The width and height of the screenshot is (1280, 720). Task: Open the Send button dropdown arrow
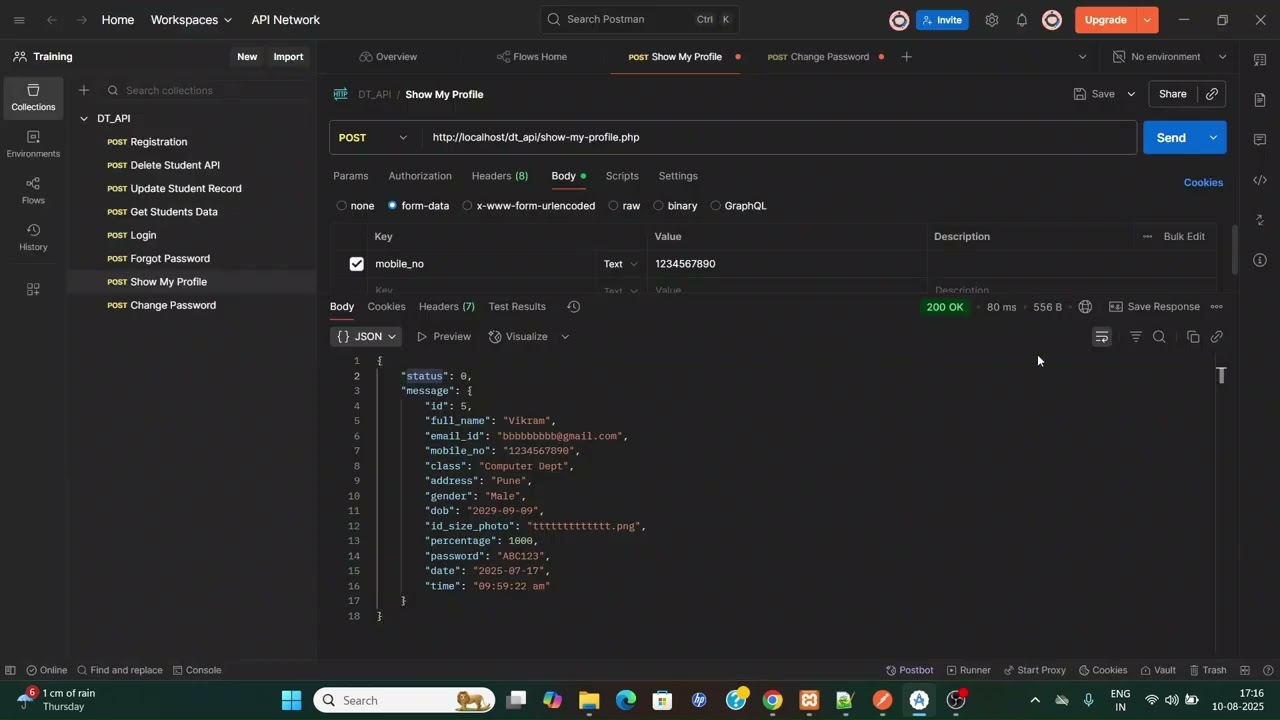(x=1213, y=138)
